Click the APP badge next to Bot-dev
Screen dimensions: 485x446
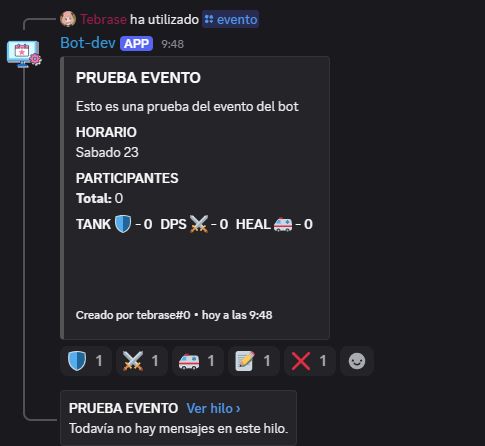click(x=137, y=44)
